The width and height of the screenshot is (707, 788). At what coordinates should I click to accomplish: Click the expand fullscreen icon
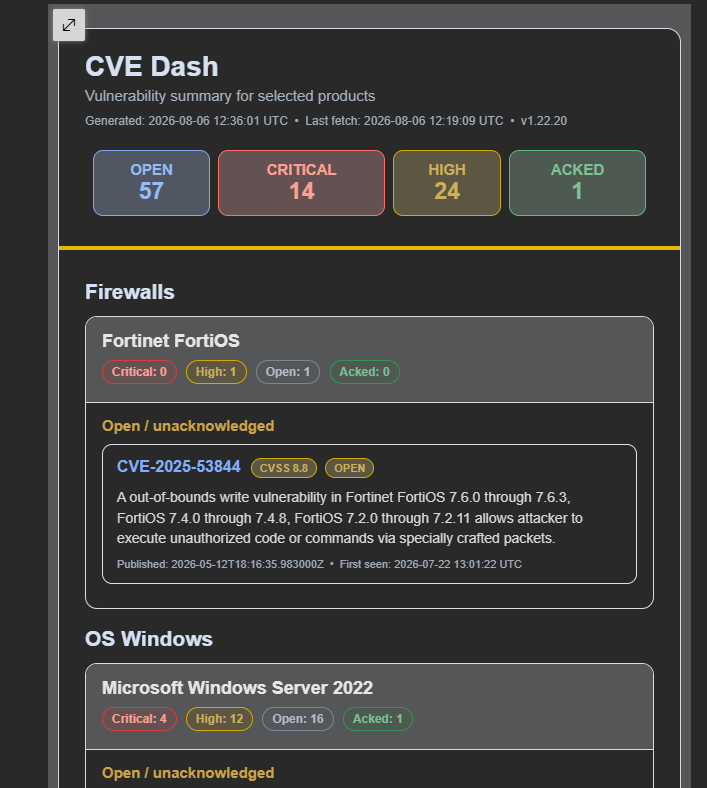point(69,25)
